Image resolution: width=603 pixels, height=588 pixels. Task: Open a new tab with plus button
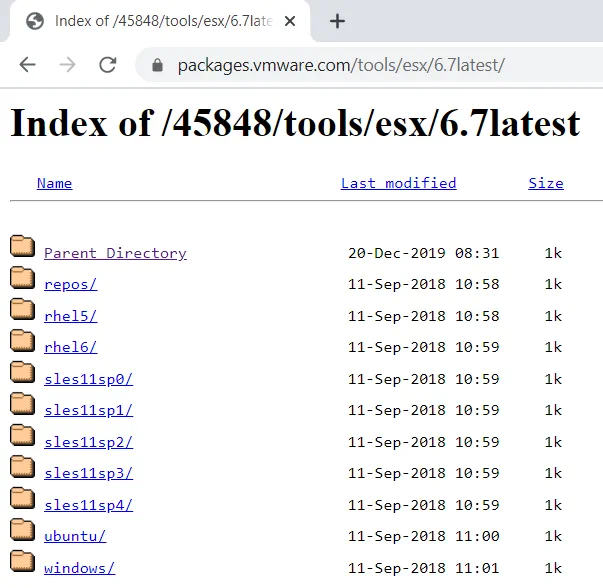click(337, 21)
